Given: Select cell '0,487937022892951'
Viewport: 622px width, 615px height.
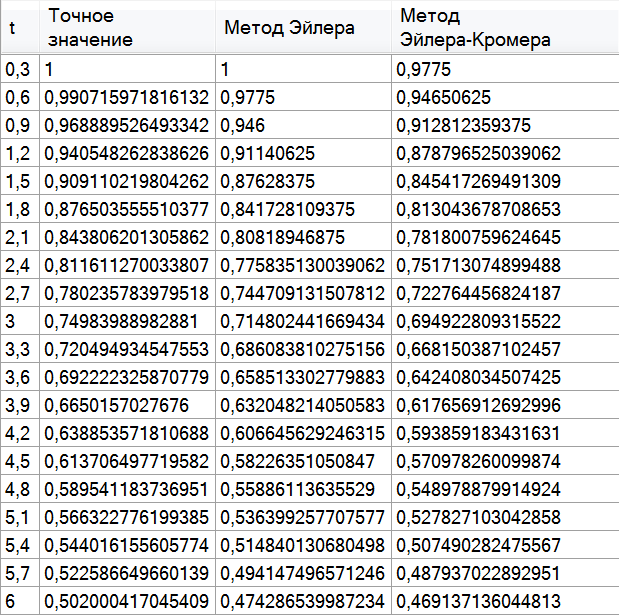Looking at the screenshot, I should point(506,573).
